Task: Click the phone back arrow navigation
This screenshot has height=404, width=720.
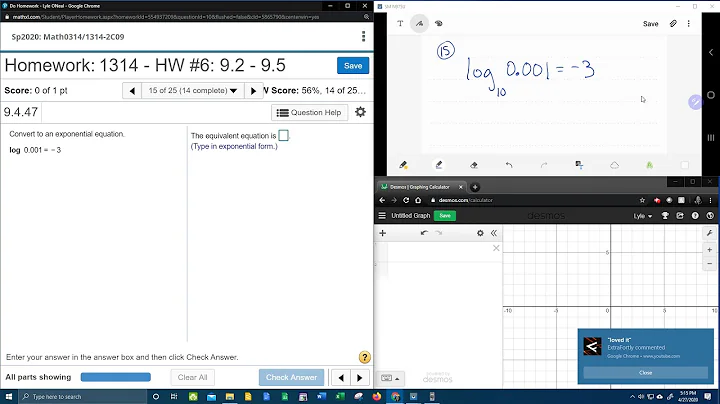Action: click(x=711, y=52)
